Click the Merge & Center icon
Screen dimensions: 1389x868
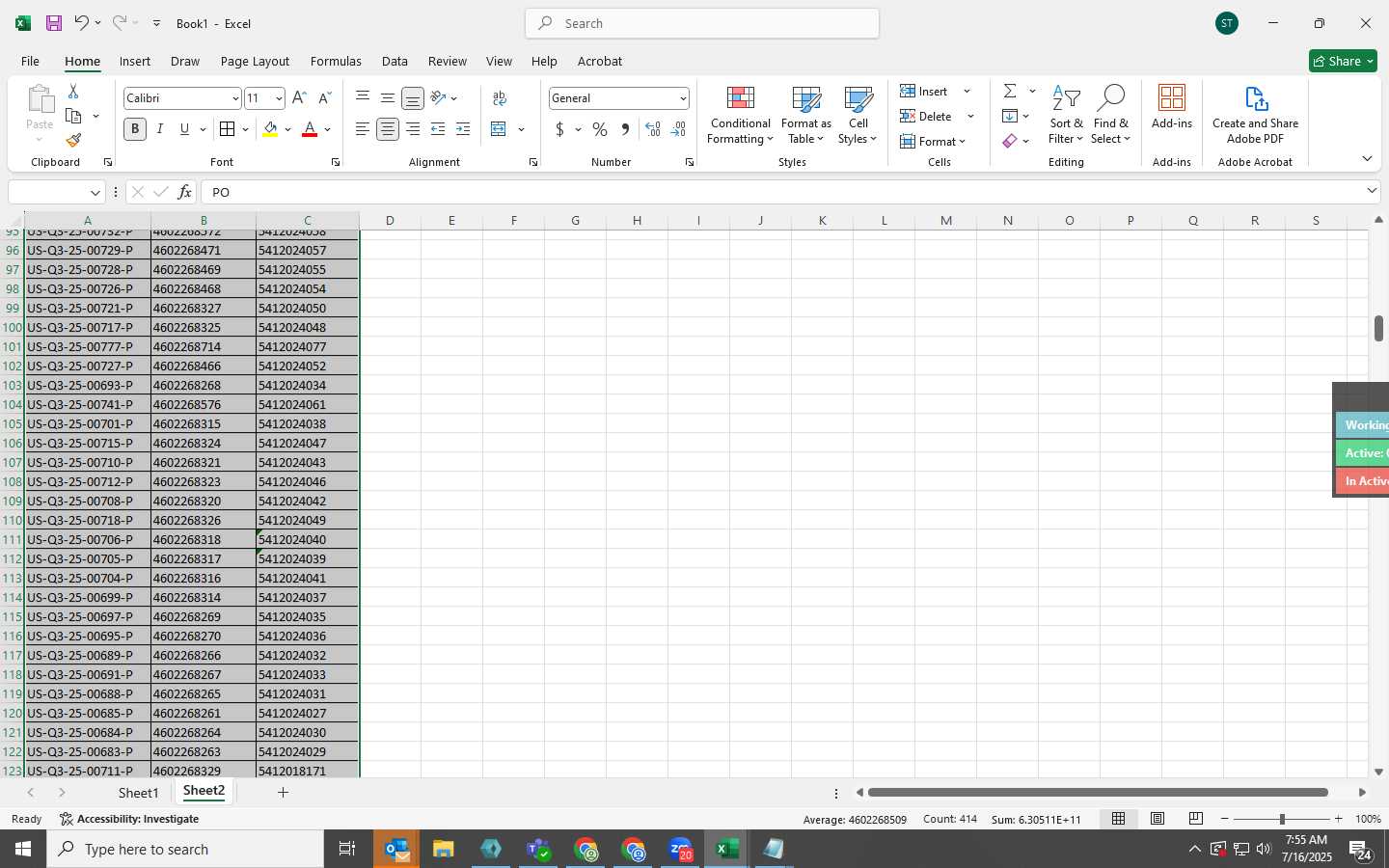tap(499, 129)
